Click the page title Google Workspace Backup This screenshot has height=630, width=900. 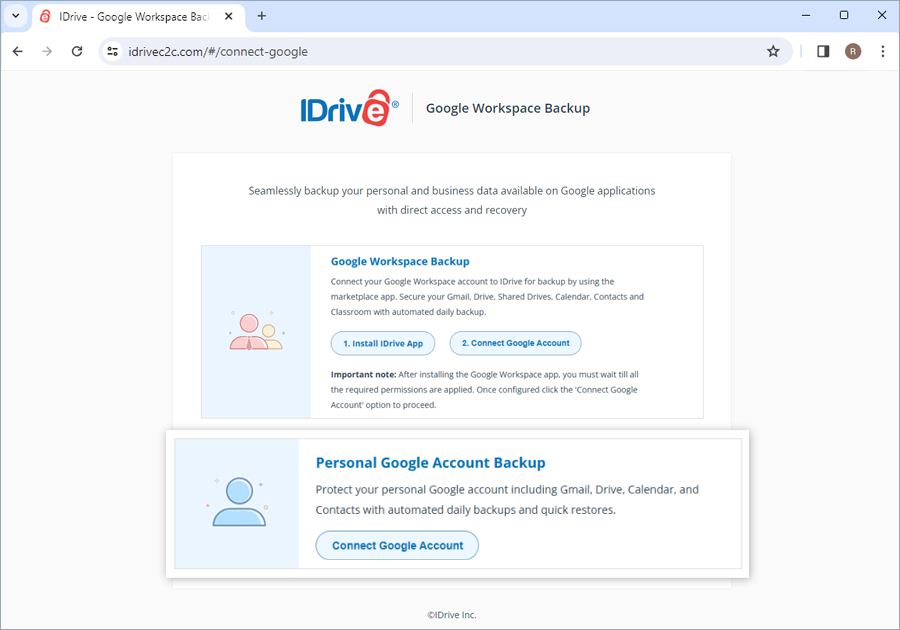[x=508, y=108]
